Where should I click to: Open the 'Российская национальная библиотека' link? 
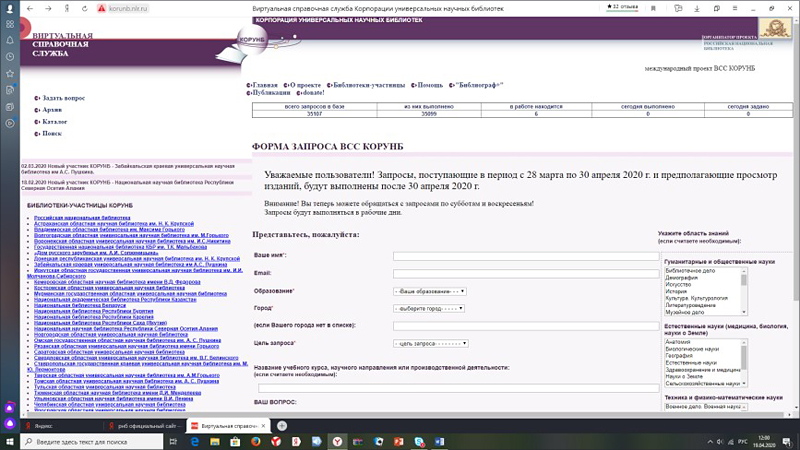pyautogui.click(x=82, y=217)
